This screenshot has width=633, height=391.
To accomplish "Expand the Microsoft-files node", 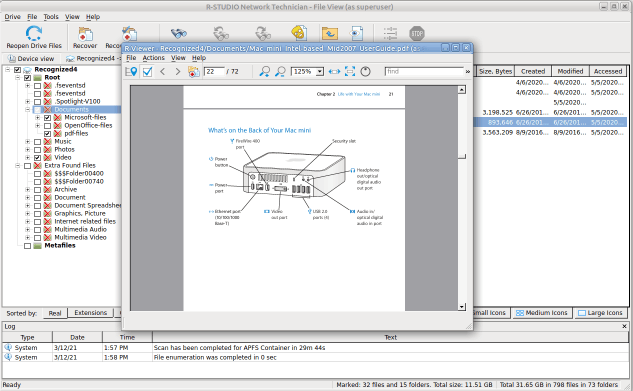I will 38,117.
